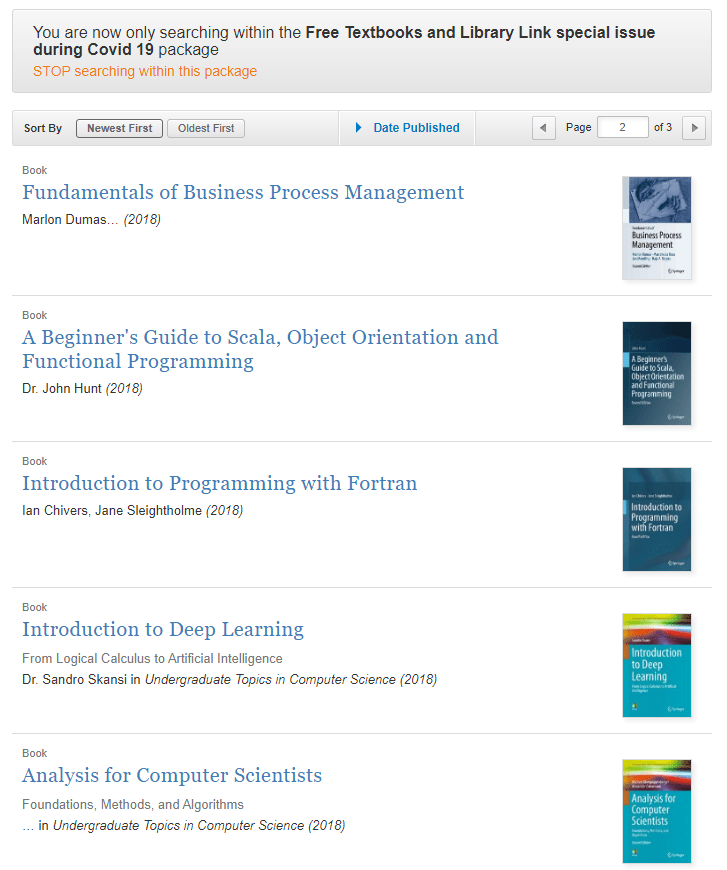This screenshot has height=870, width=727.
Task: Expand the Date Published filter
Action: click(416, 128)
